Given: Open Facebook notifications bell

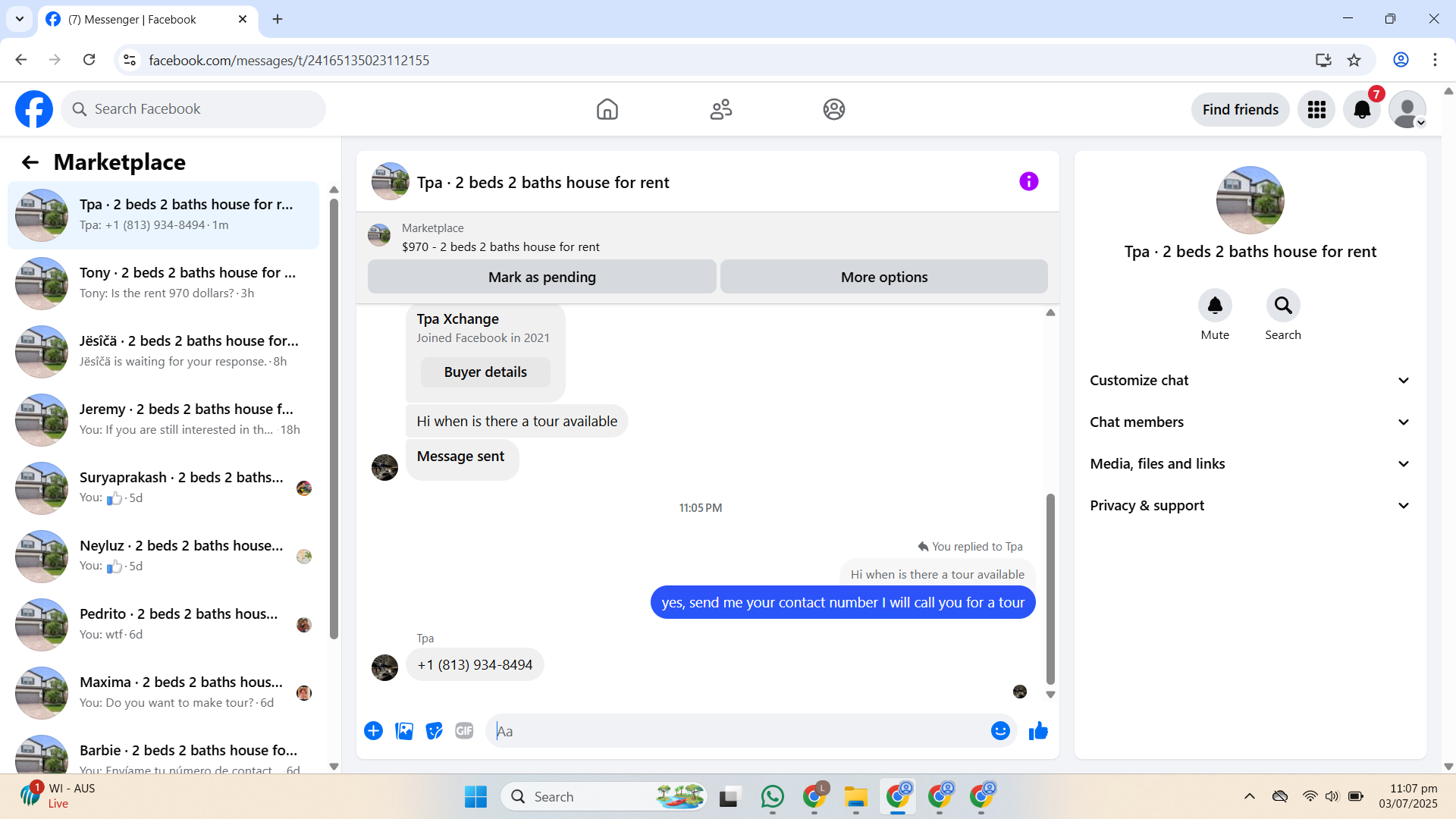Looking at the screenshot, I should (1362, 110).
